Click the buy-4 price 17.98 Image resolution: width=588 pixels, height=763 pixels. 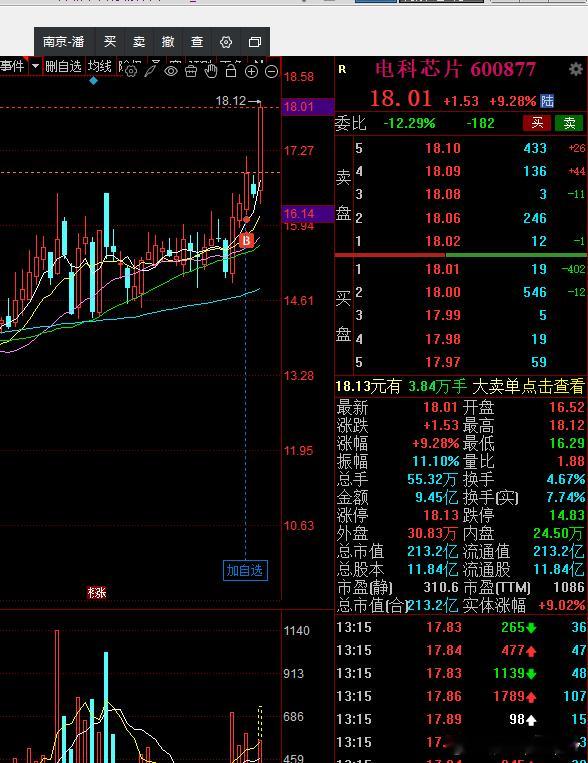[x=443, y=339]
